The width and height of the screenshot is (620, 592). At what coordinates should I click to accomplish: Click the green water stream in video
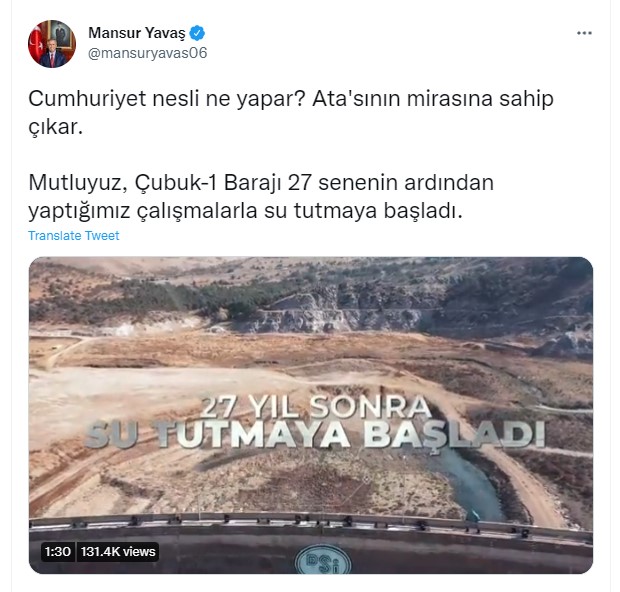[x=471, y=484]
